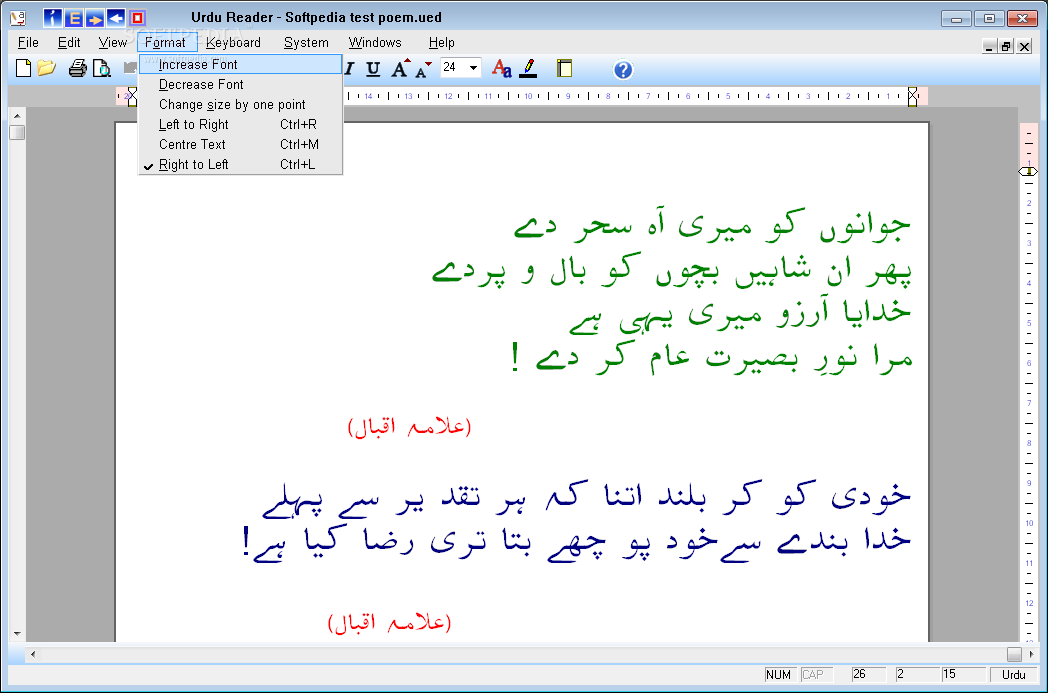Click the first dark blue Urdu verse line
This screenshot has height=693, width=1048.
click(586, 498)
